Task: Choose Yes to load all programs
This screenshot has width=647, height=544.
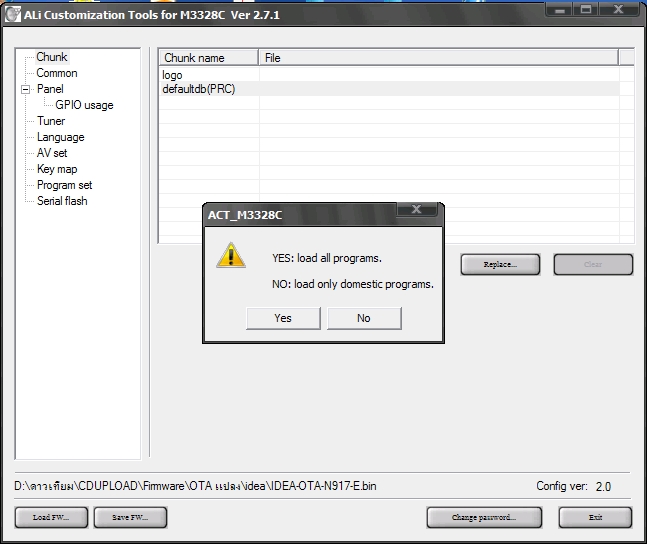Action: [x=283, y=318]
